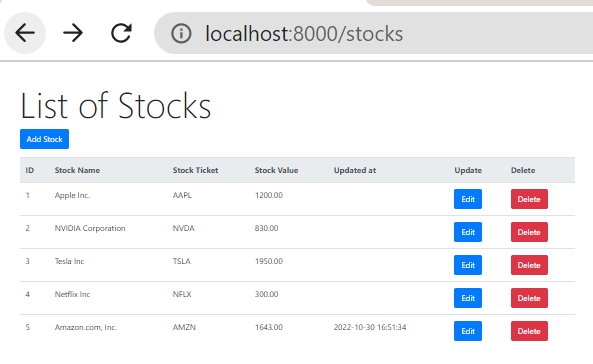Click the Updated at column header
The height and width of the screenshot is (364, 593).
355,170
